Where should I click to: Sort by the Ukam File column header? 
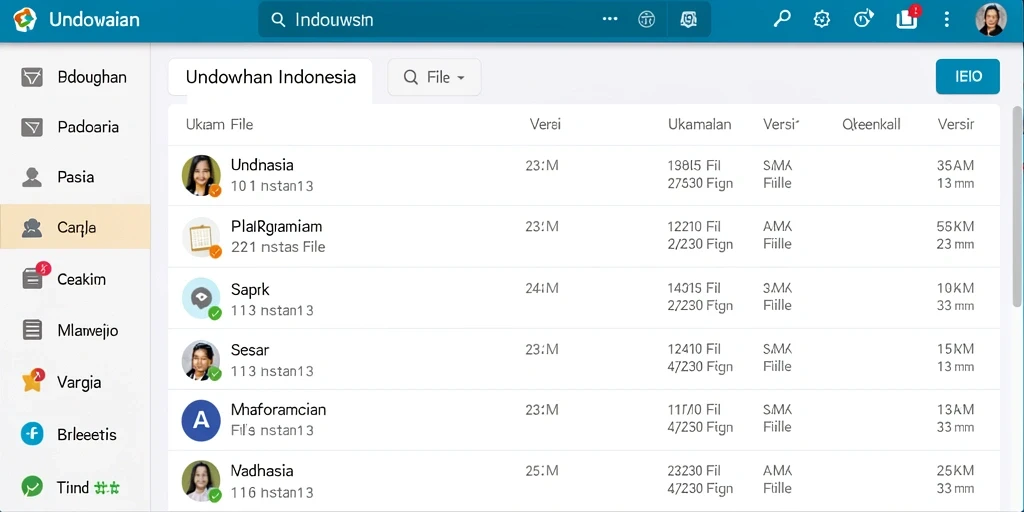(219, 124)
